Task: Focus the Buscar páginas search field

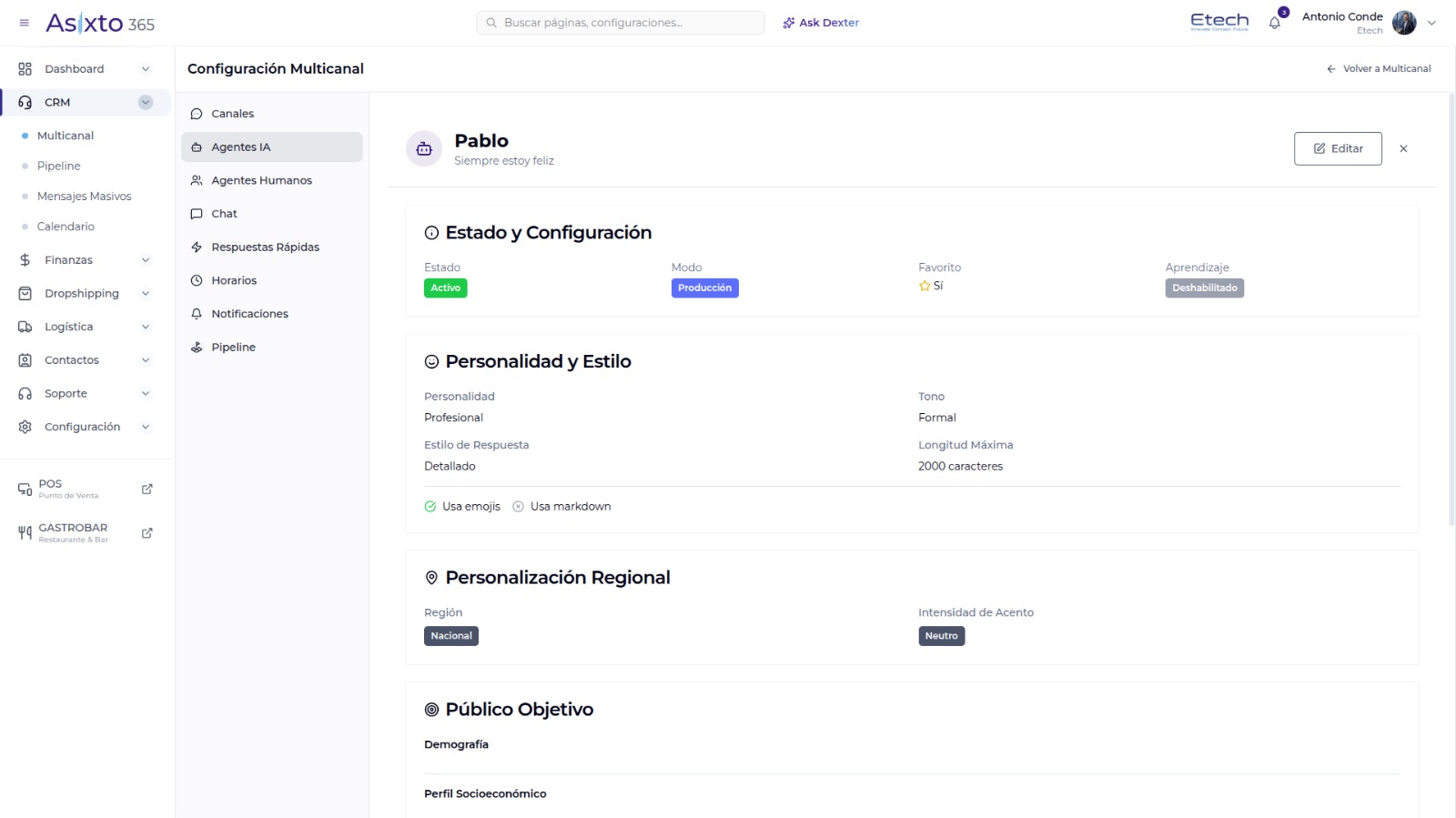Action: pyautogui.click(x=621, y=23)
